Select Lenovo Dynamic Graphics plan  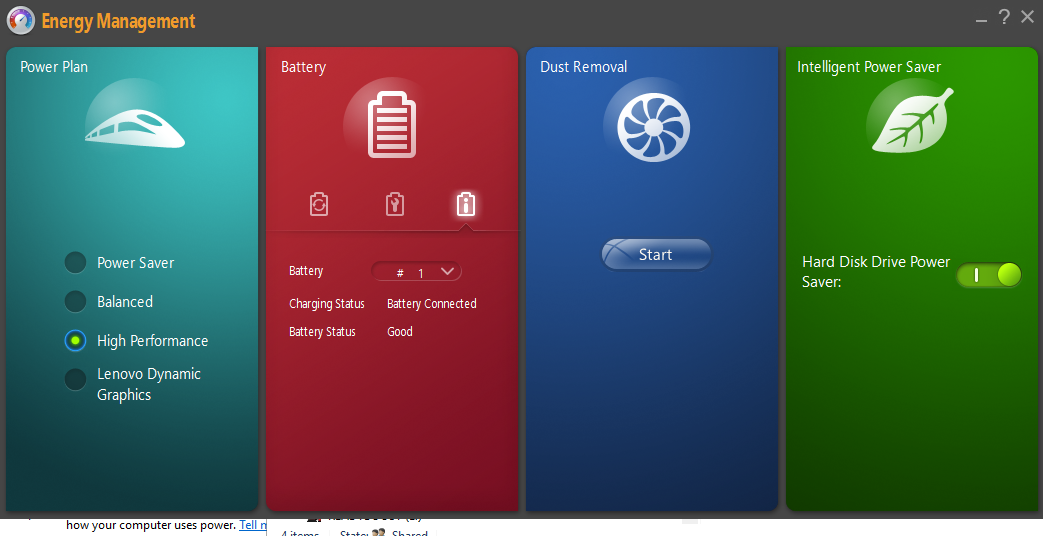point(75,380)
